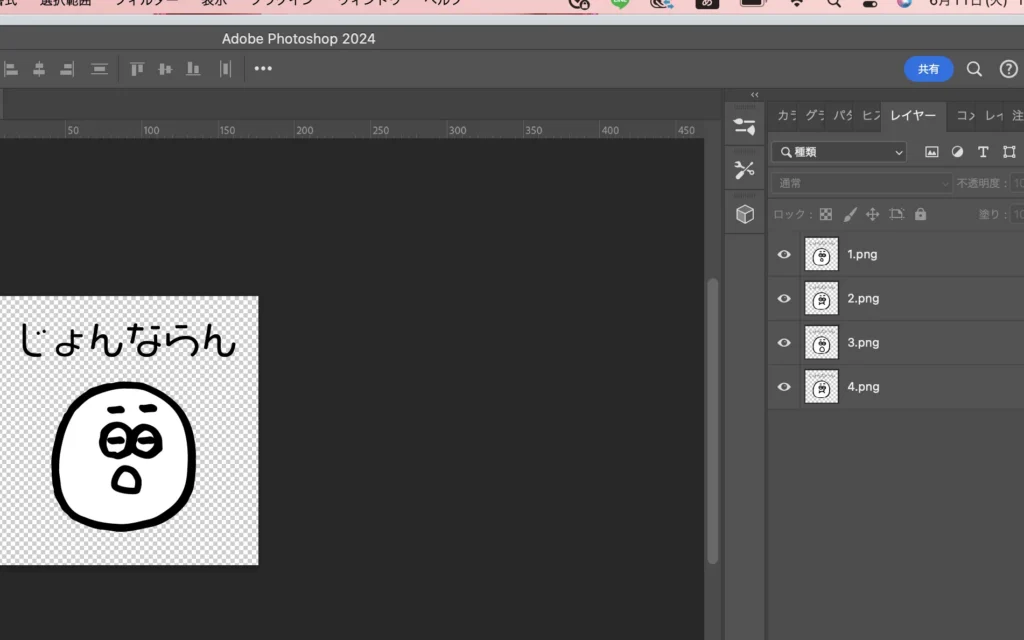Click the align top edges icon
Viewport: 1024px width, 640px height.
point(137,69)
